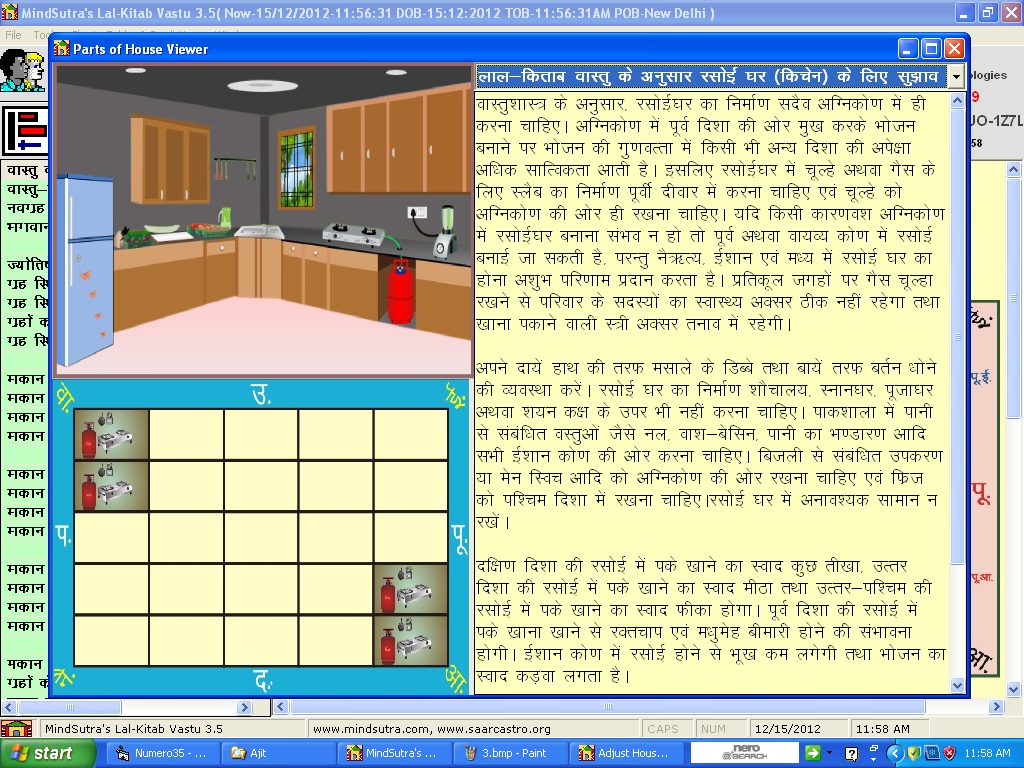Switch to the Ajit folder taskbar button
The height and width of the screenshot is (768, 1024).
[x=278, y=753]
